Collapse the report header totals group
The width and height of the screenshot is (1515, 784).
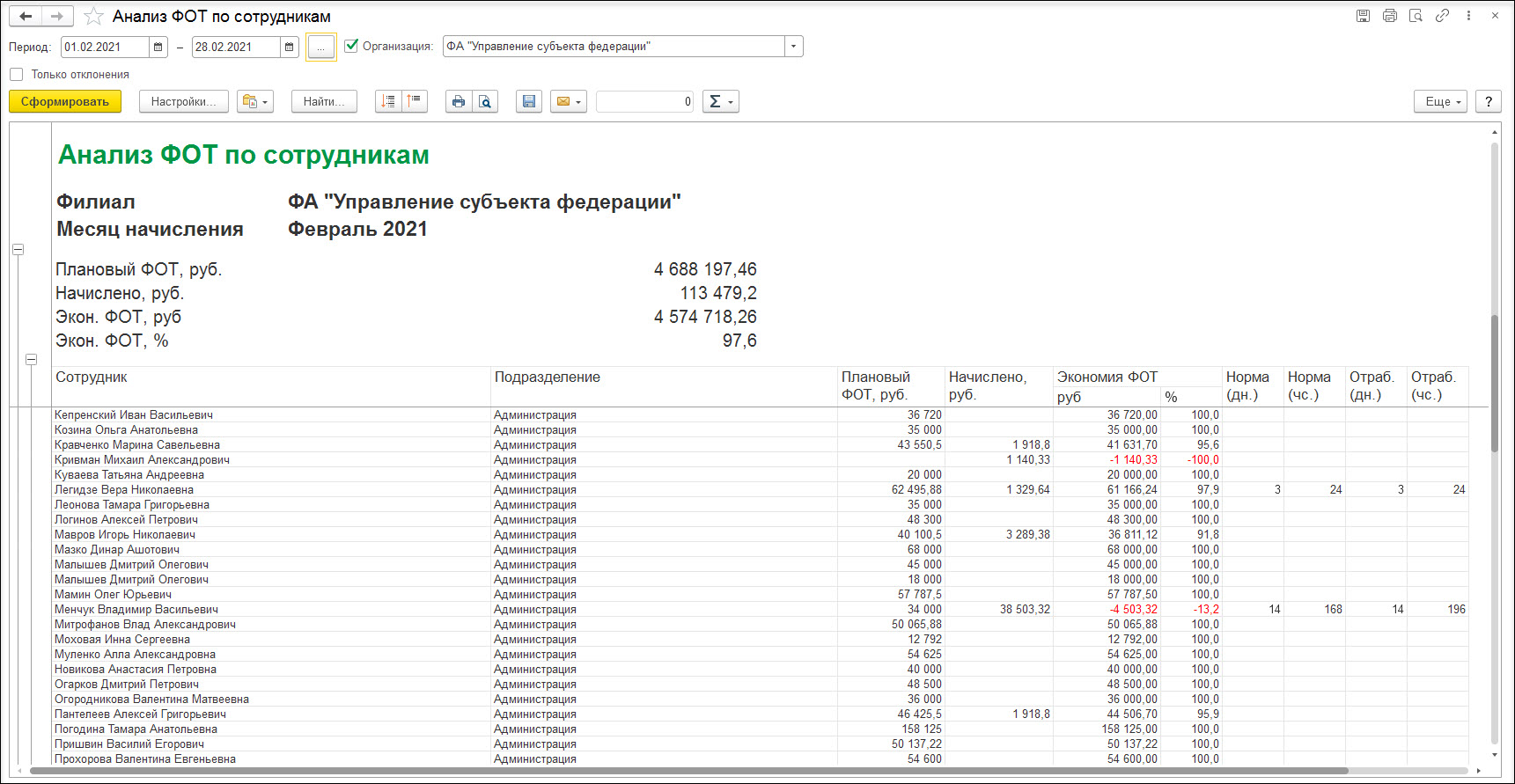tap(18, 250)
